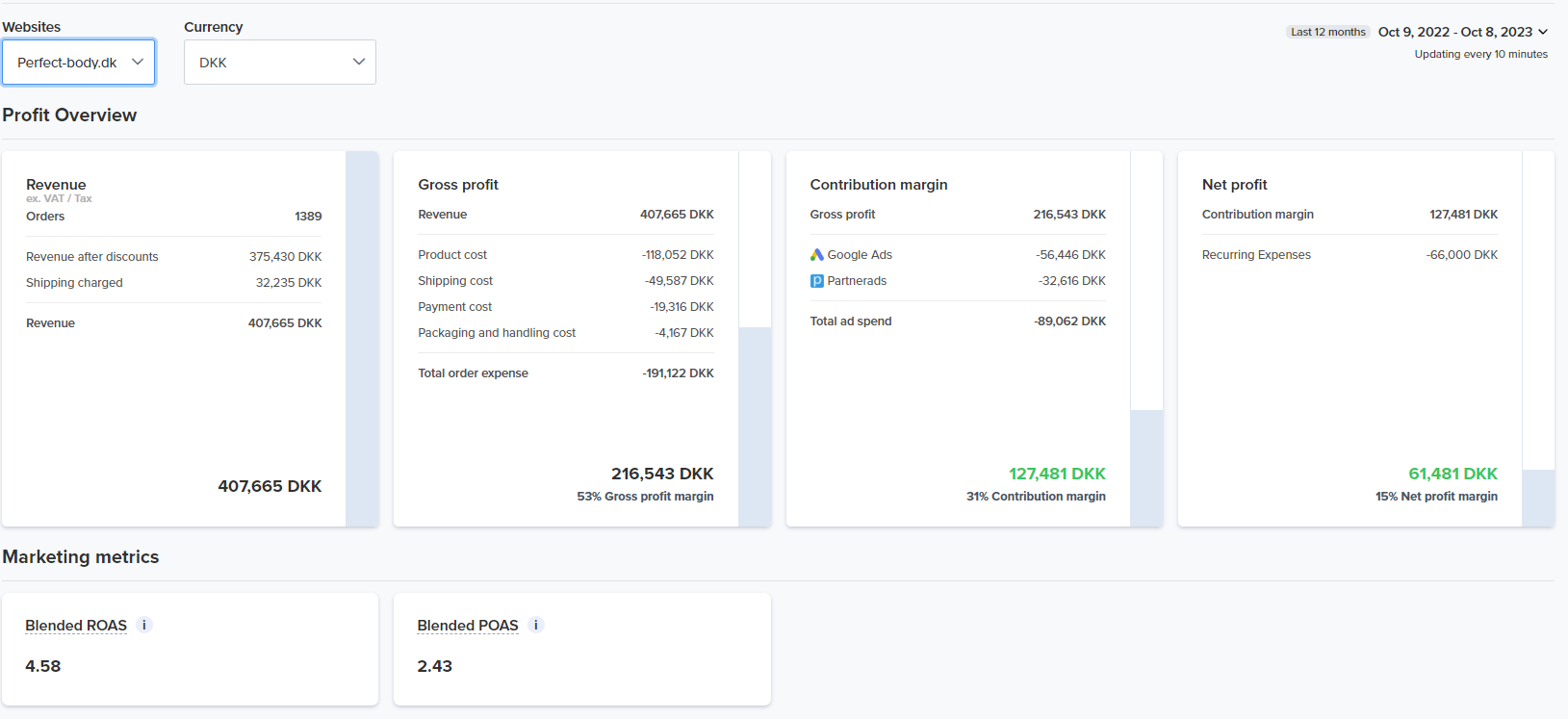The height and width of the screenshot is (719, 1568).
Task: Click the Gross profit card's progress bar
Action: pos(755,426)
